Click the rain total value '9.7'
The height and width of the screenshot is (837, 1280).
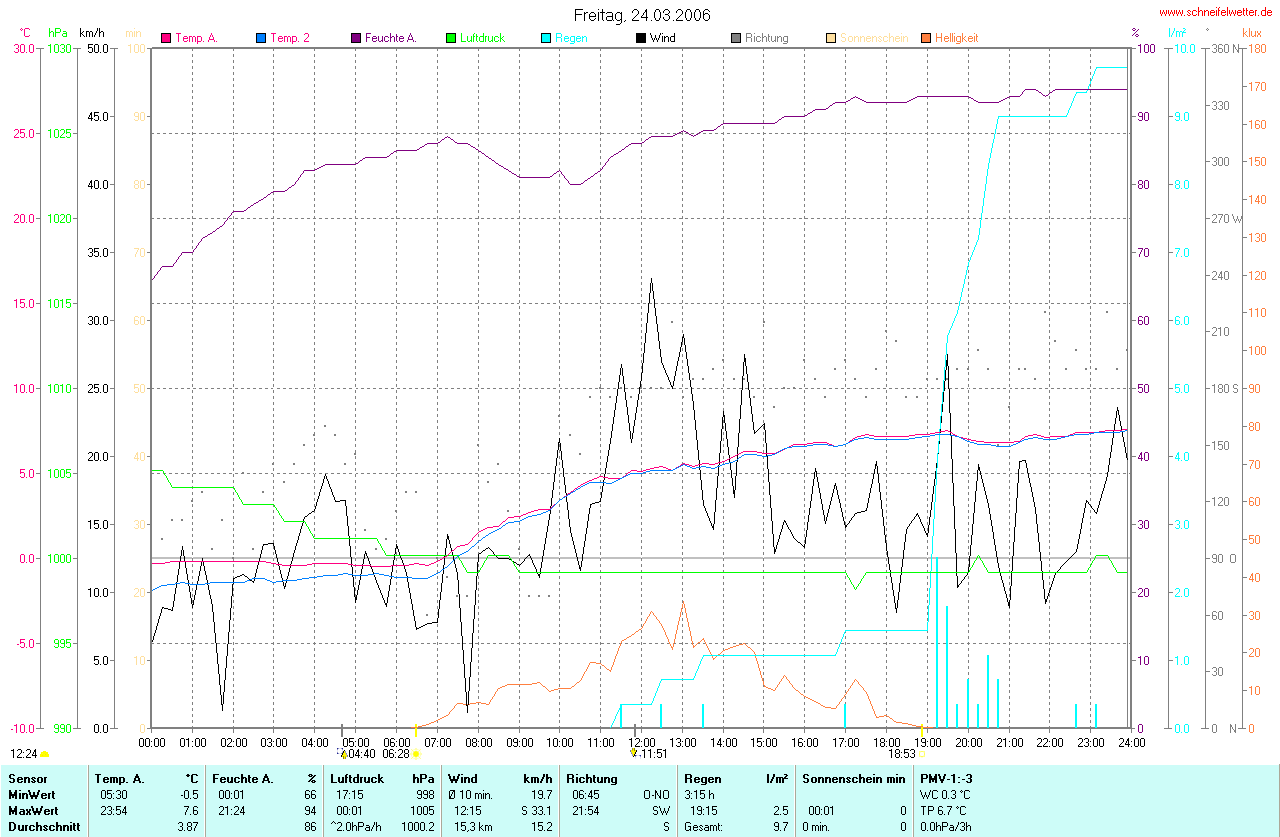[779, 827]
